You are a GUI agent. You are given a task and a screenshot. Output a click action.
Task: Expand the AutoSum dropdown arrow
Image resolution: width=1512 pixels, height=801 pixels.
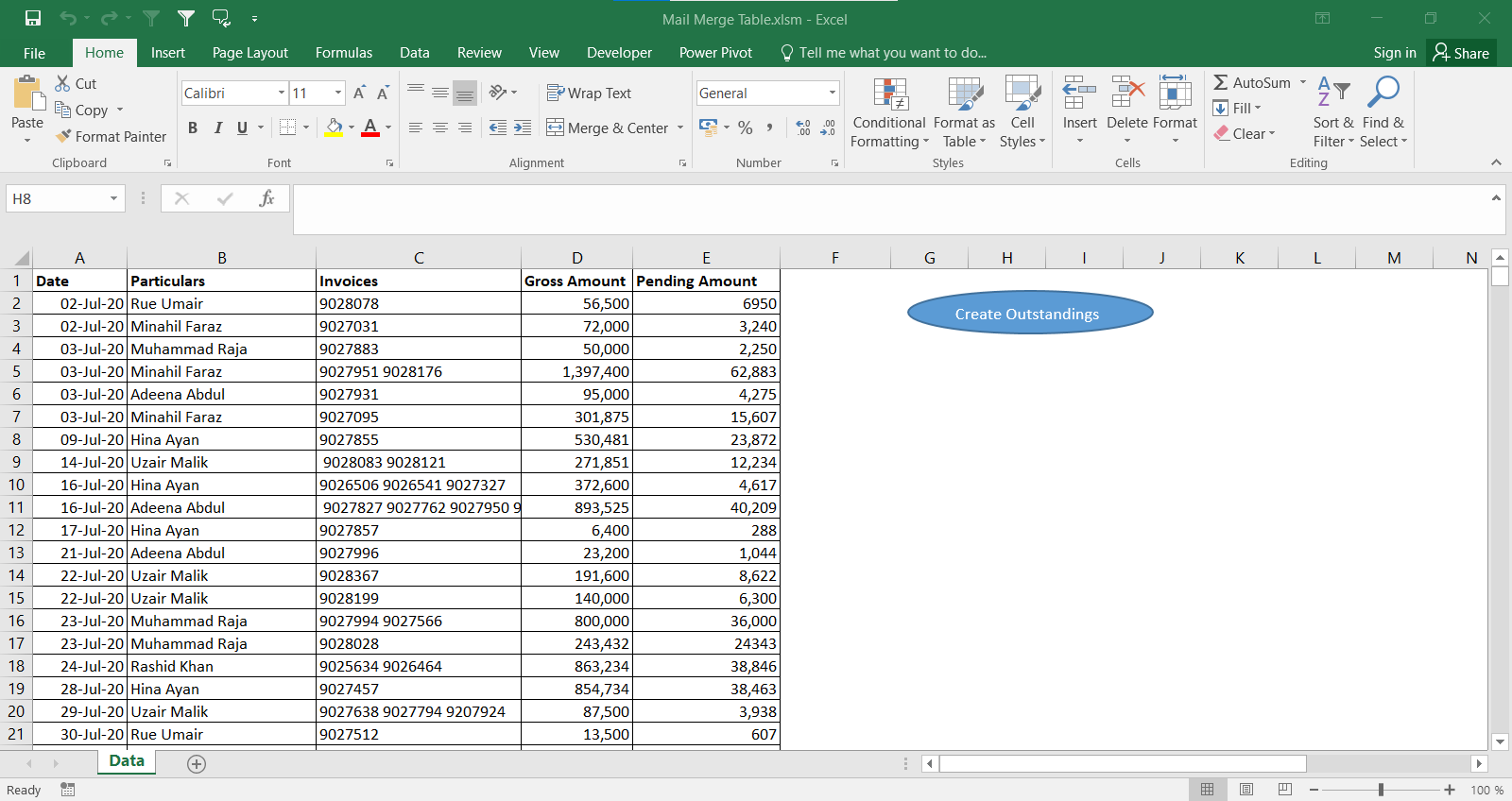click(1303, 82)
